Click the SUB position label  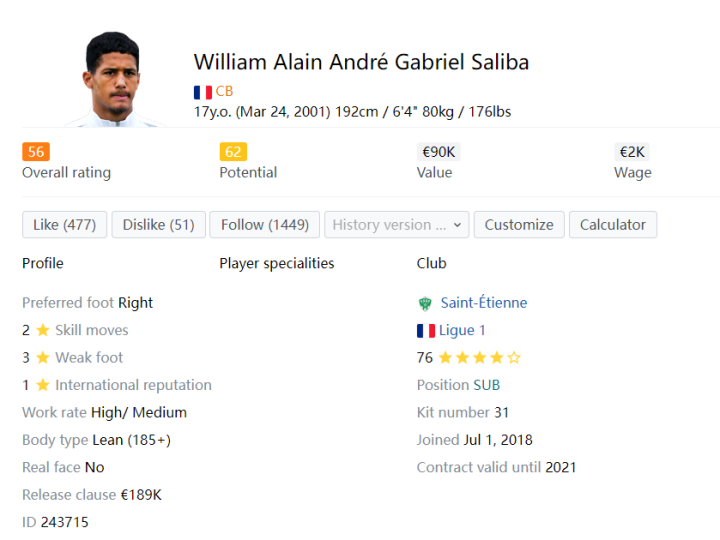tap(487, 385)
